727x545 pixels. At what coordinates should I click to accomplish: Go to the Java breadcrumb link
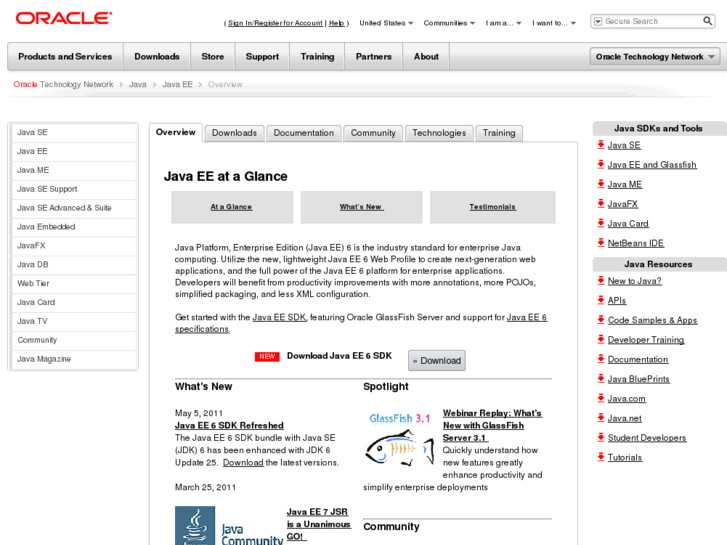[x=138, y=84]
